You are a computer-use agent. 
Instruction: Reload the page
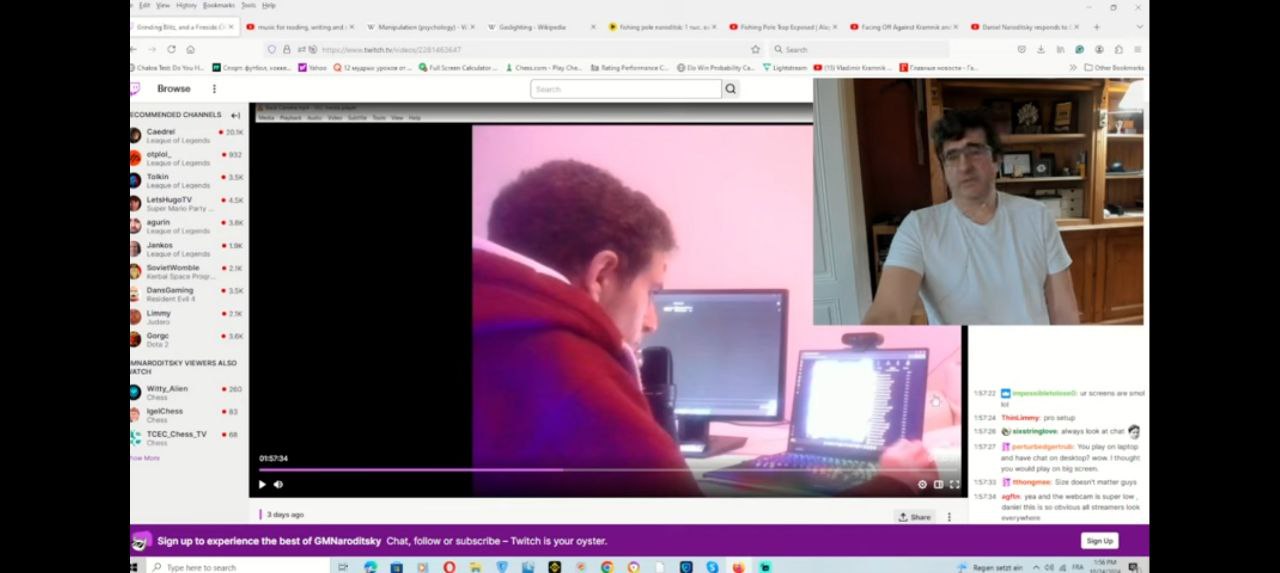pyautogui.click(x=172, y=49)
